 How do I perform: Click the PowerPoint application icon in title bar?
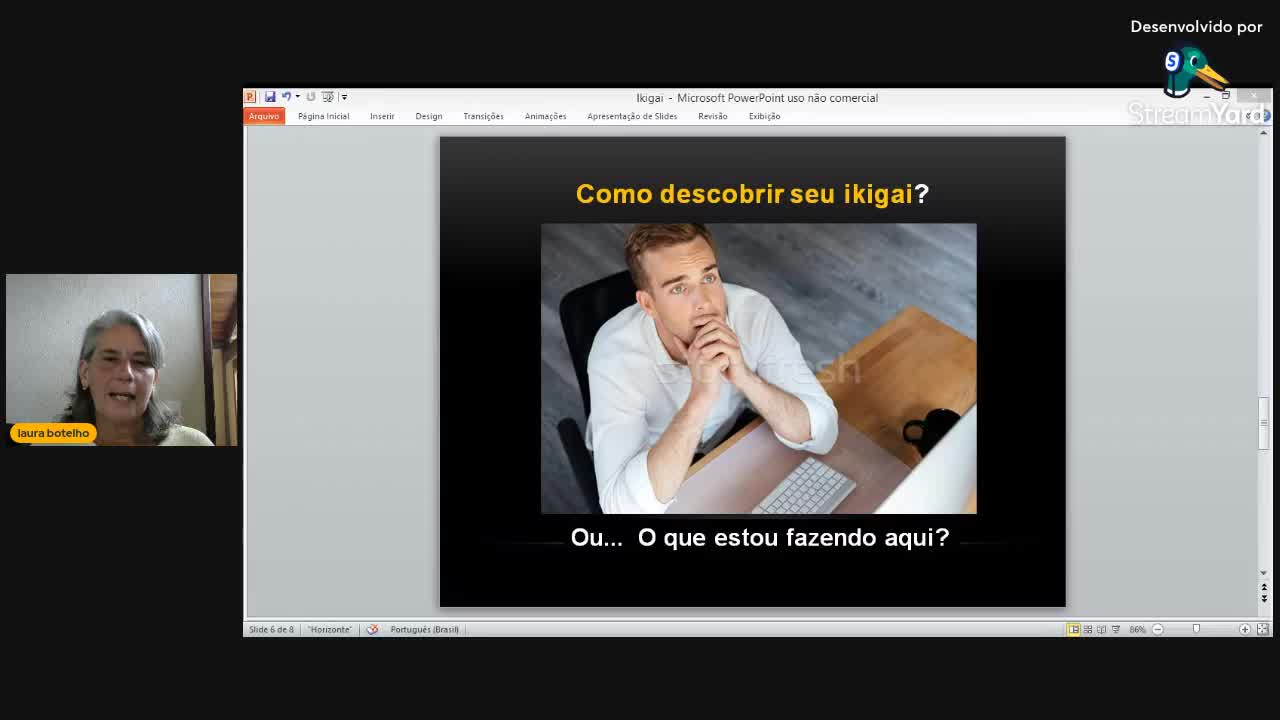coord(250,97)
